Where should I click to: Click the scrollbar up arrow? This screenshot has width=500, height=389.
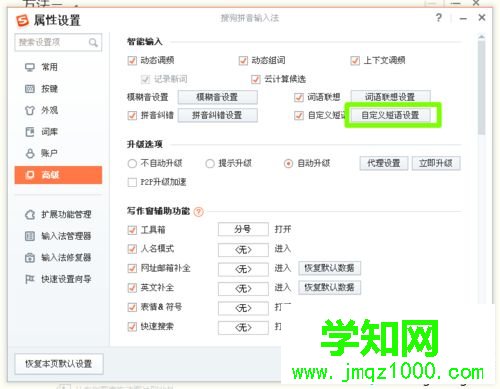[x=481, y=36]
